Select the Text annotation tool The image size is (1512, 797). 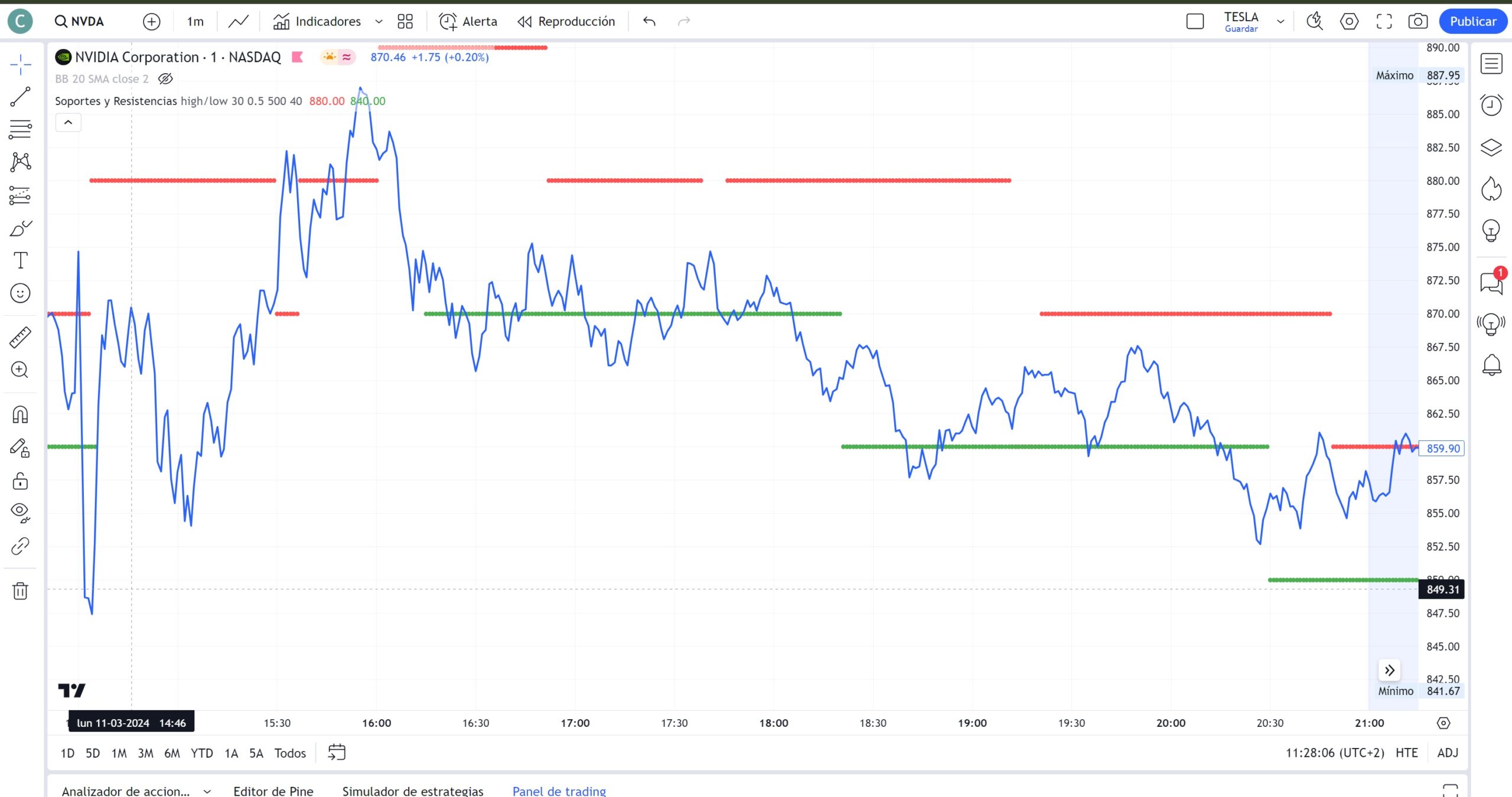20,260
